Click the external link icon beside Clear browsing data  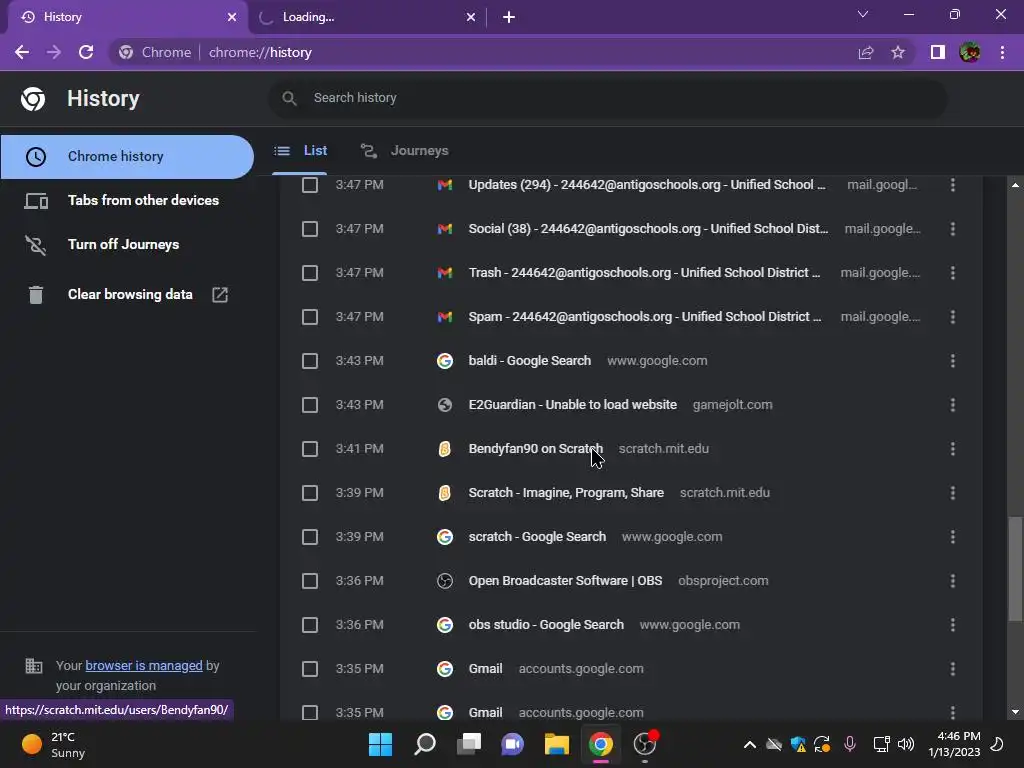220,295
